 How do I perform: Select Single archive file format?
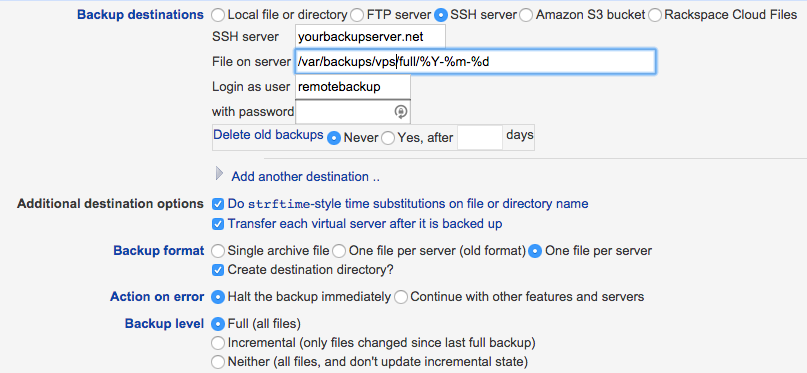pos(218,251)
